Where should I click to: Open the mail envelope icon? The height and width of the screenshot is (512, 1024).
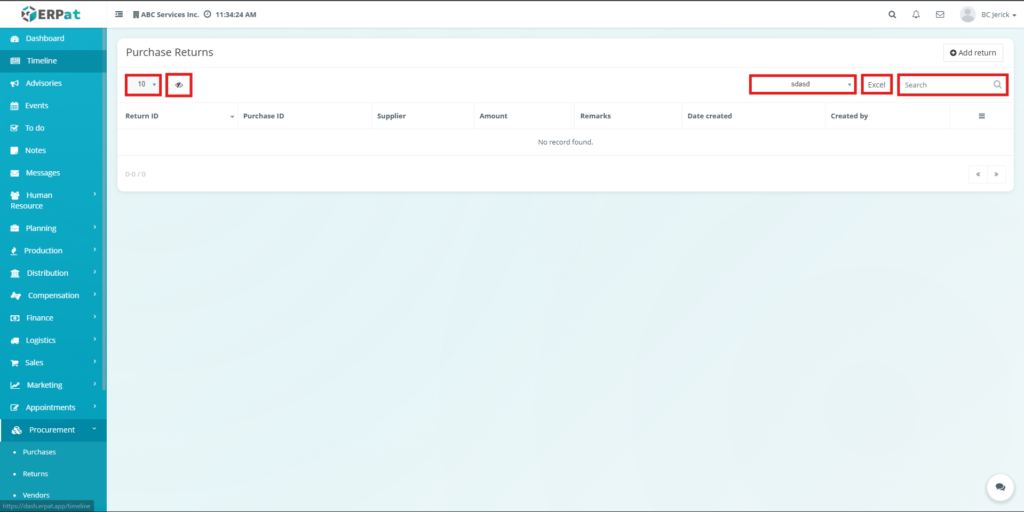coord(940,15)
